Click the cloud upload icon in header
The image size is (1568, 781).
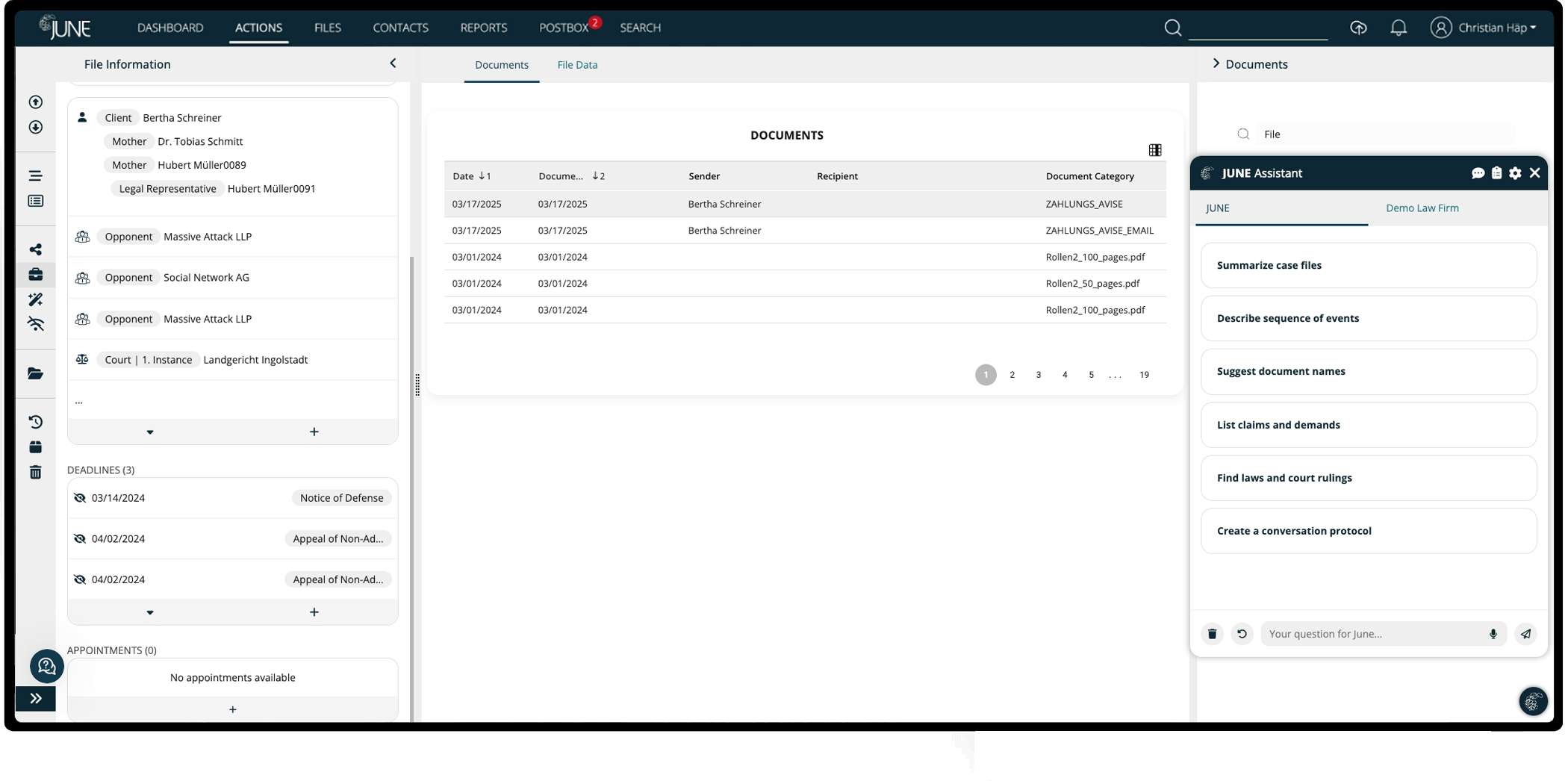(1358, 28)
